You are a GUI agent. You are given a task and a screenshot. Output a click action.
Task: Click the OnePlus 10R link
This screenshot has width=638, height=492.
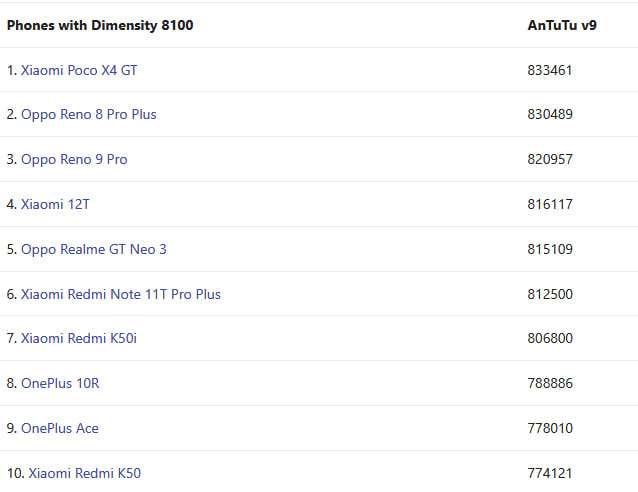60,383
